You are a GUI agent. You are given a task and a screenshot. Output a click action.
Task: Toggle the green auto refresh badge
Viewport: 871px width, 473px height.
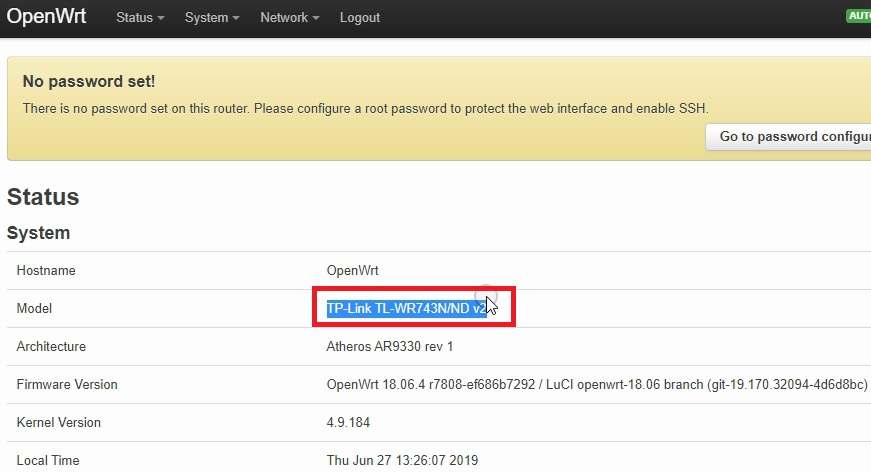click(859, 16)
